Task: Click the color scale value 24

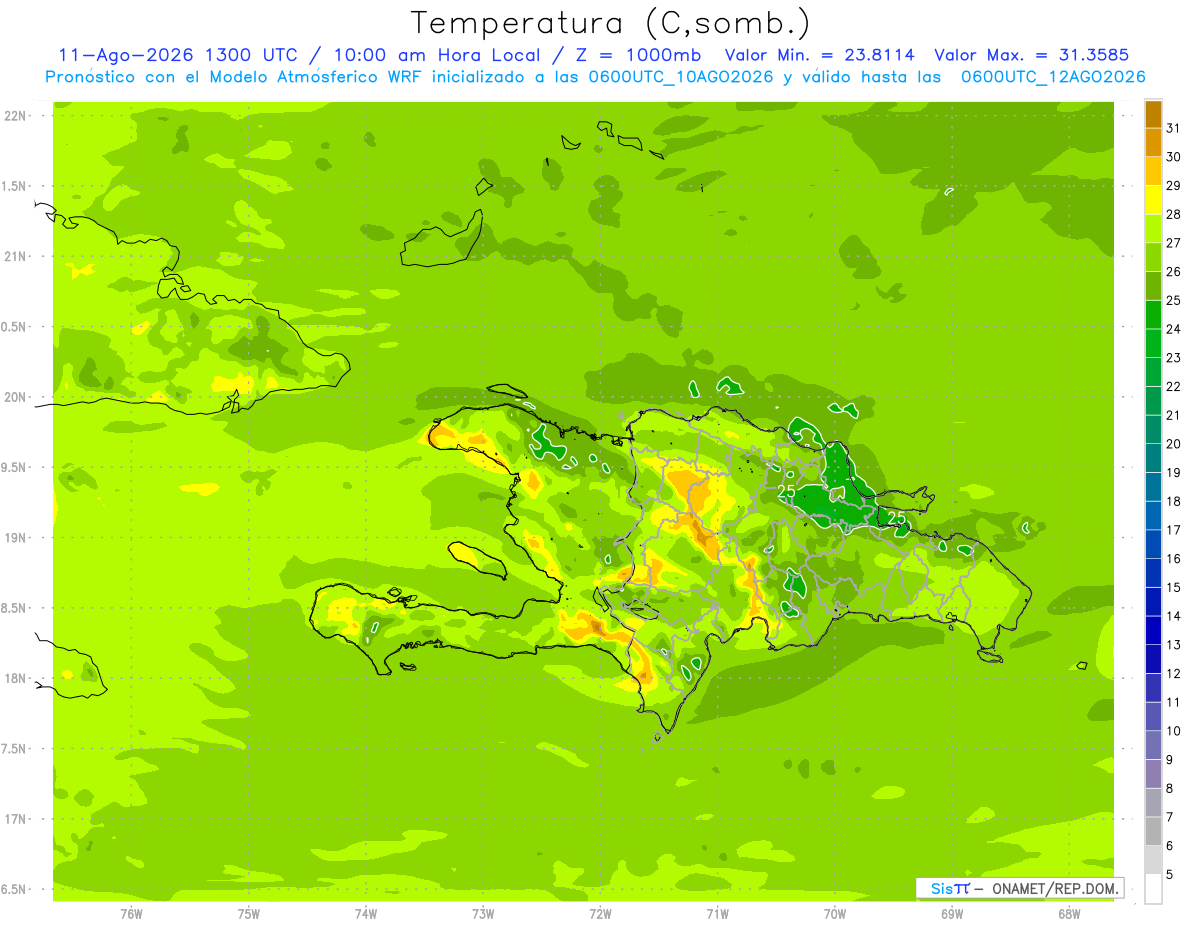Action: pyautogui.click(x=1173, y=329)
